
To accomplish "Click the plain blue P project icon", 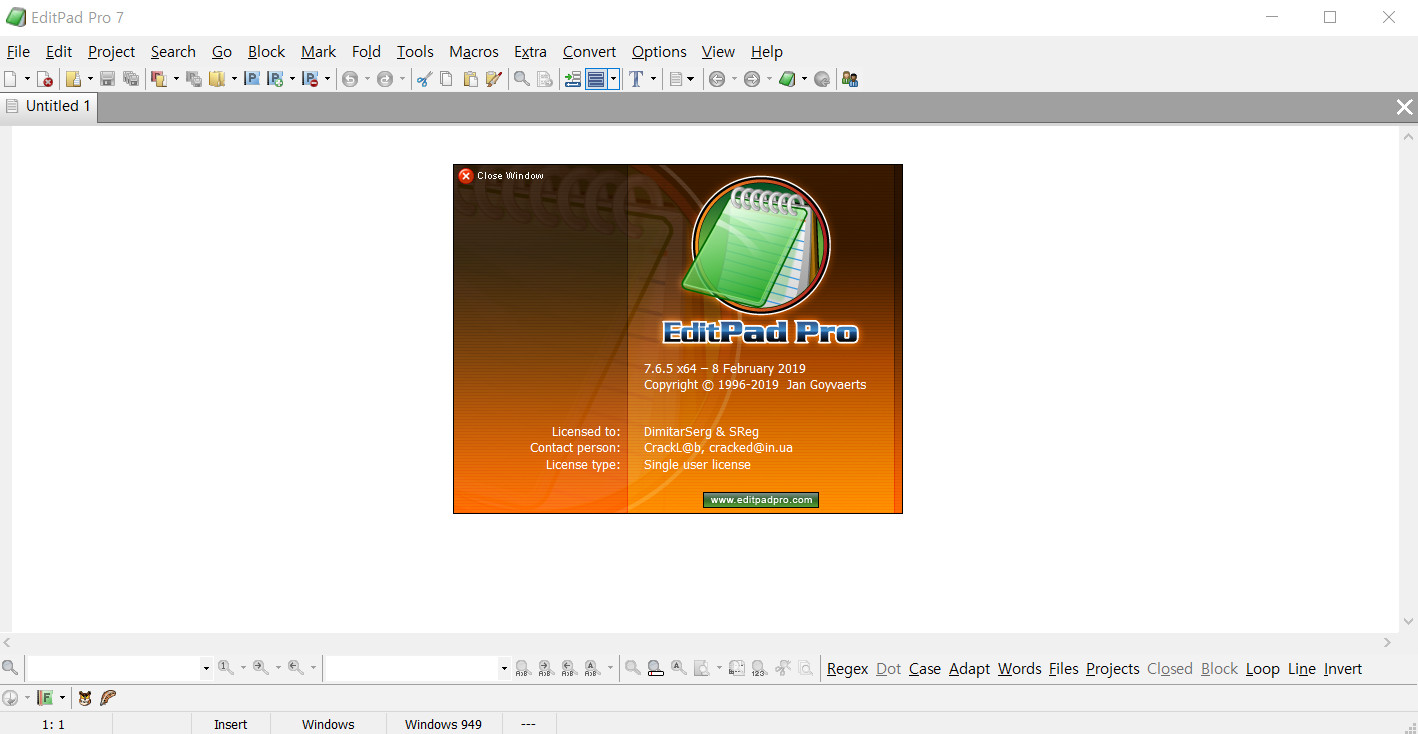I will [251, 79].
